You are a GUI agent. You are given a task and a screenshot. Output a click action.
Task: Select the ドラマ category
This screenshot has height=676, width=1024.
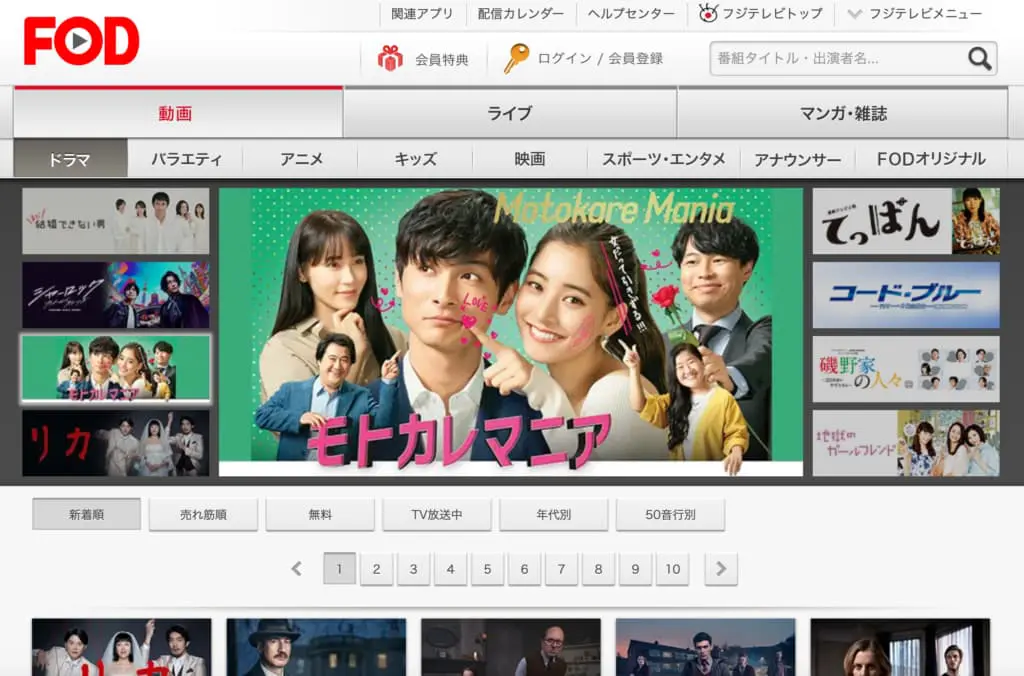[71, 159]
